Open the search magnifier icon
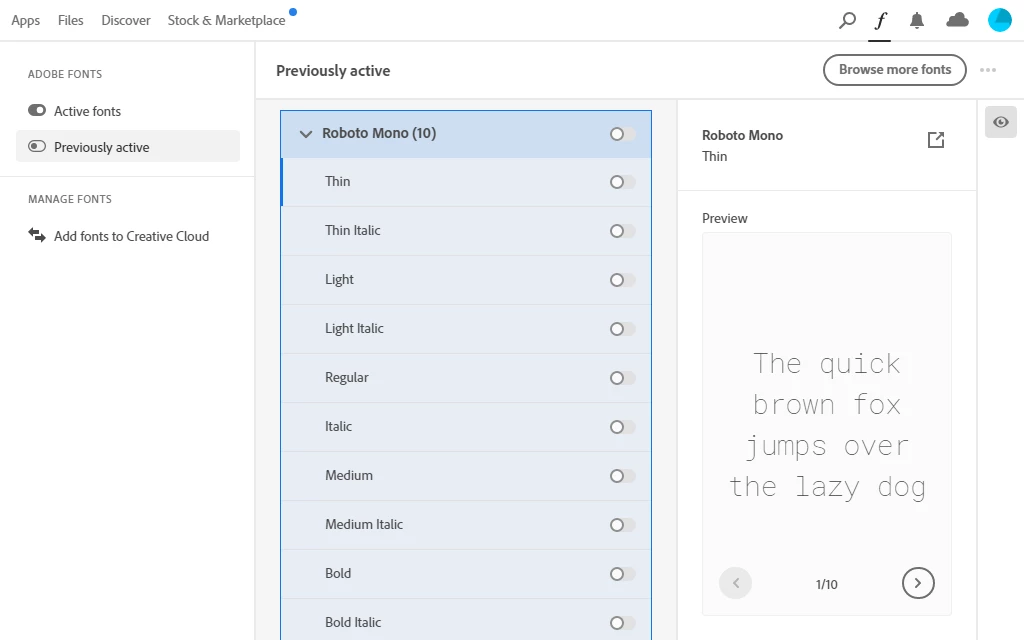 (x=847, y=20)
